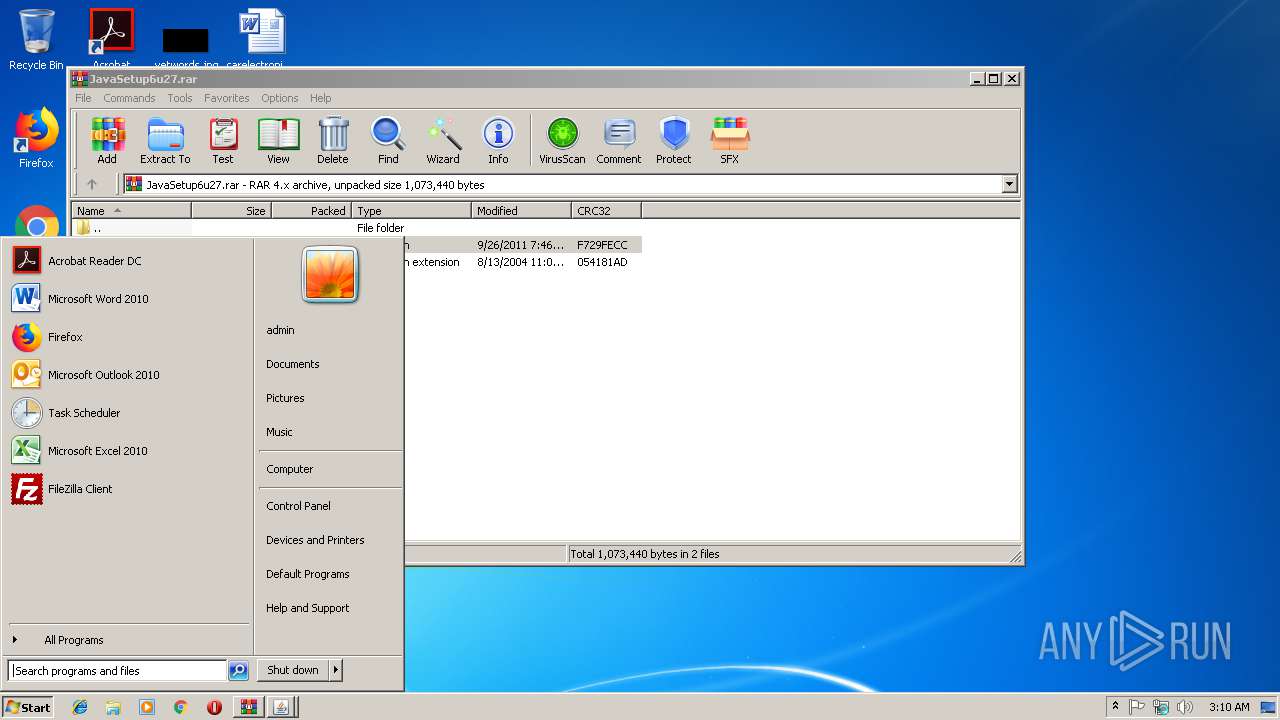Screen dimensions: 1280x720
Task: Click Internet Explorer icon in taskbar
Action: tap(80, 707)
